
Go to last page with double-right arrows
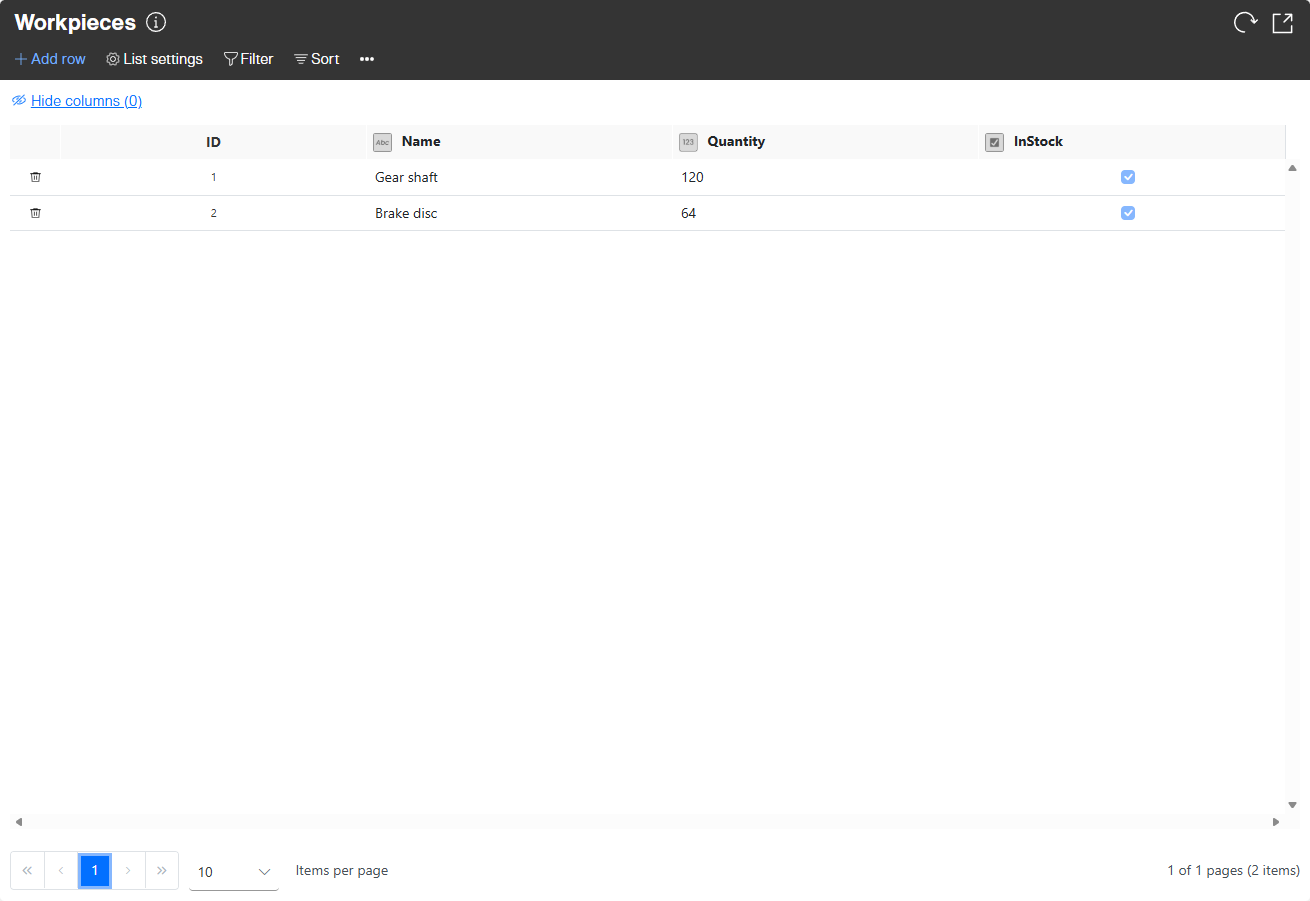(162, 870)
